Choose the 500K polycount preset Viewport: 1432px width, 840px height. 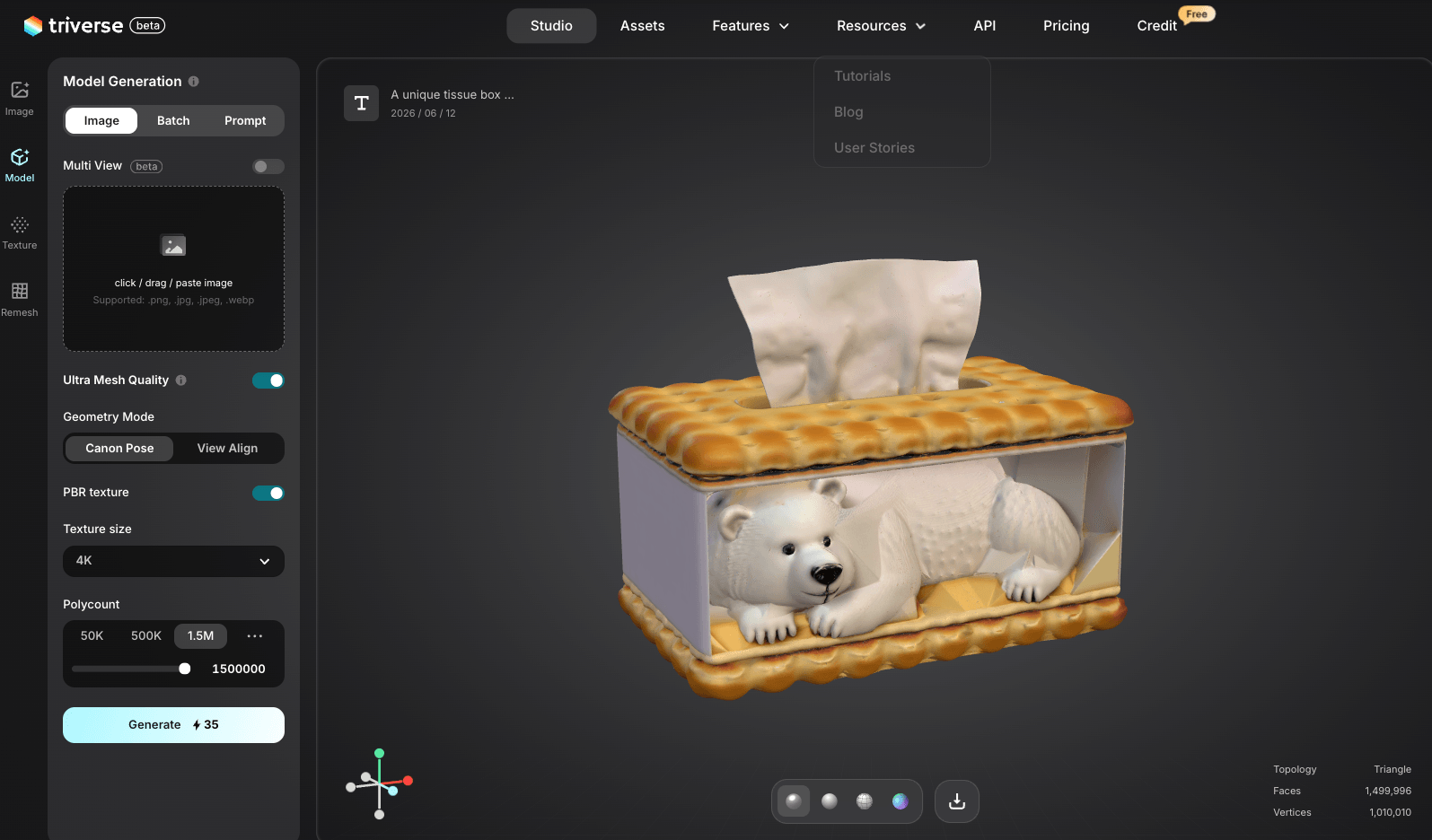point(146,636)
